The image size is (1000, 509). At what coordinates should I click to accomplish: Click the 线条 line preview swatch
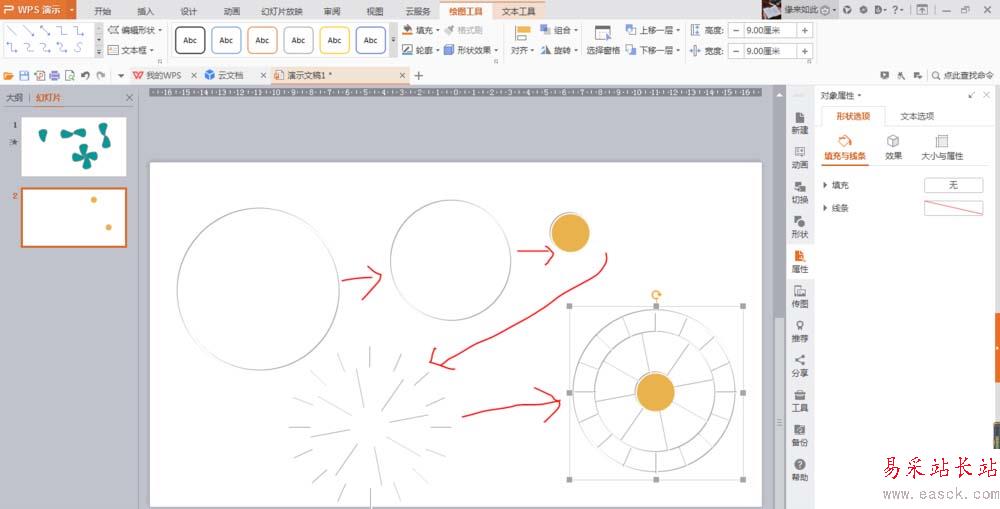pyautogui.click(x=953, y=208)
